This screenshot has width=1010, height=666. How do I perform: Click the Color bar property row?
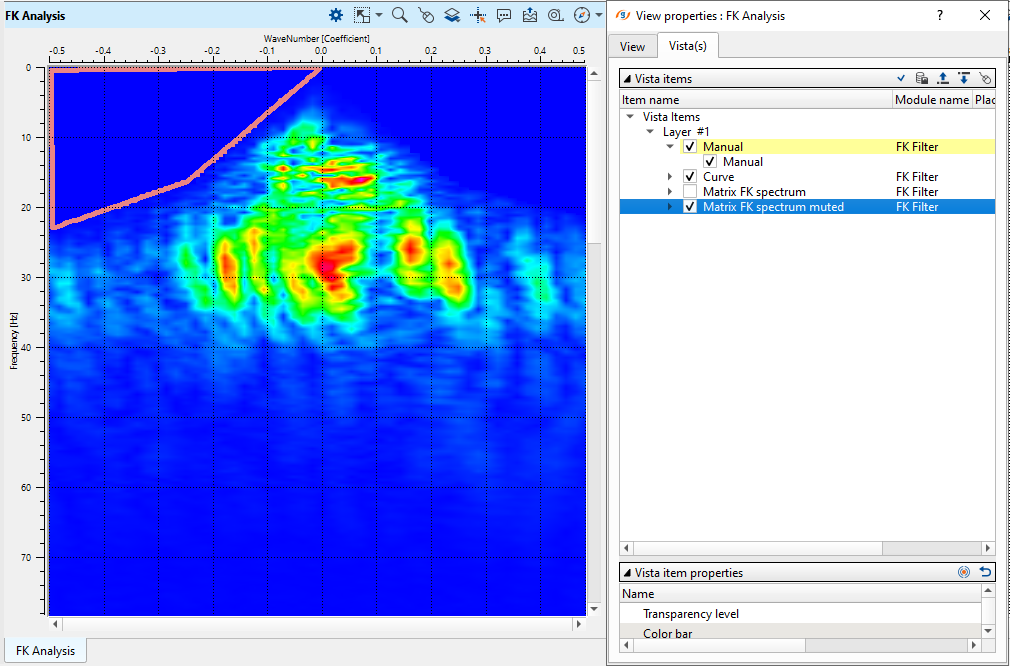pos(667,633)
